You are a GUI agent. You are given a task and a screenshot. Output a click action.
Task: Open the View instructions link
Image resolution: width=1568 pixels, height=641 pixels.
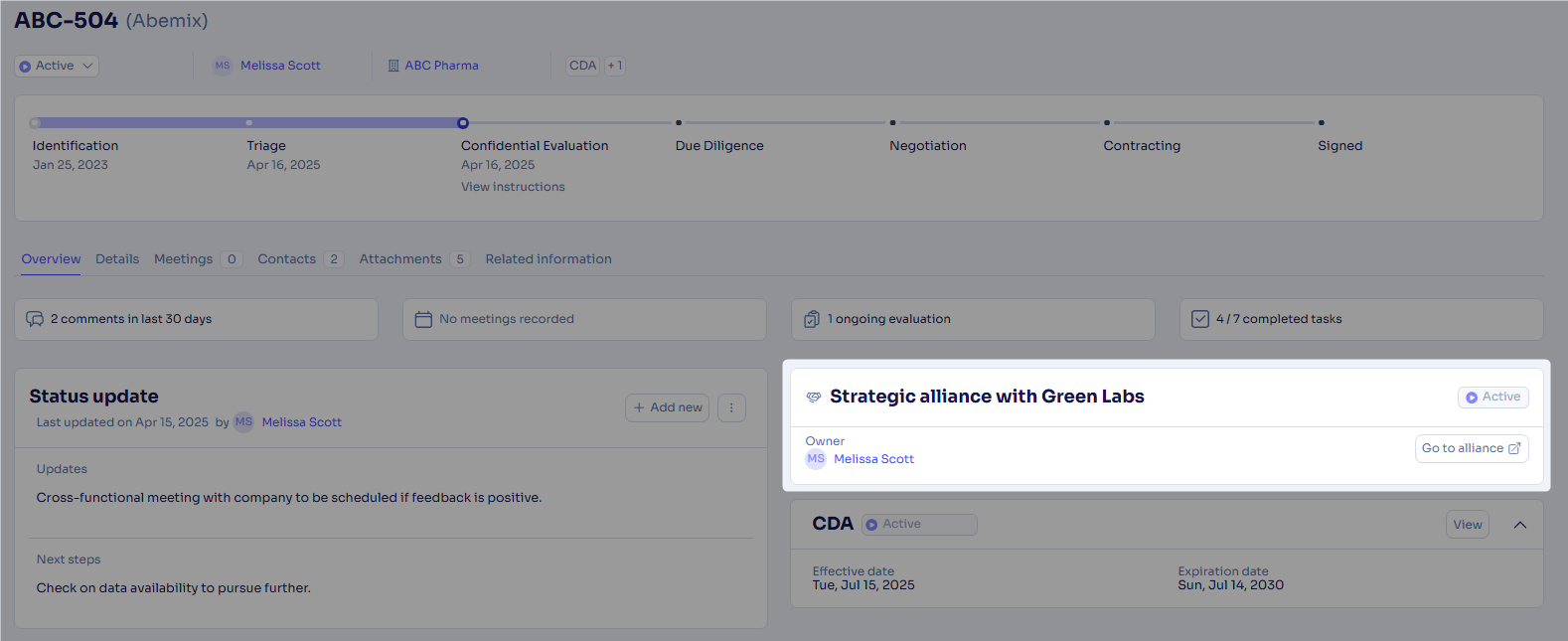point(513,187)
